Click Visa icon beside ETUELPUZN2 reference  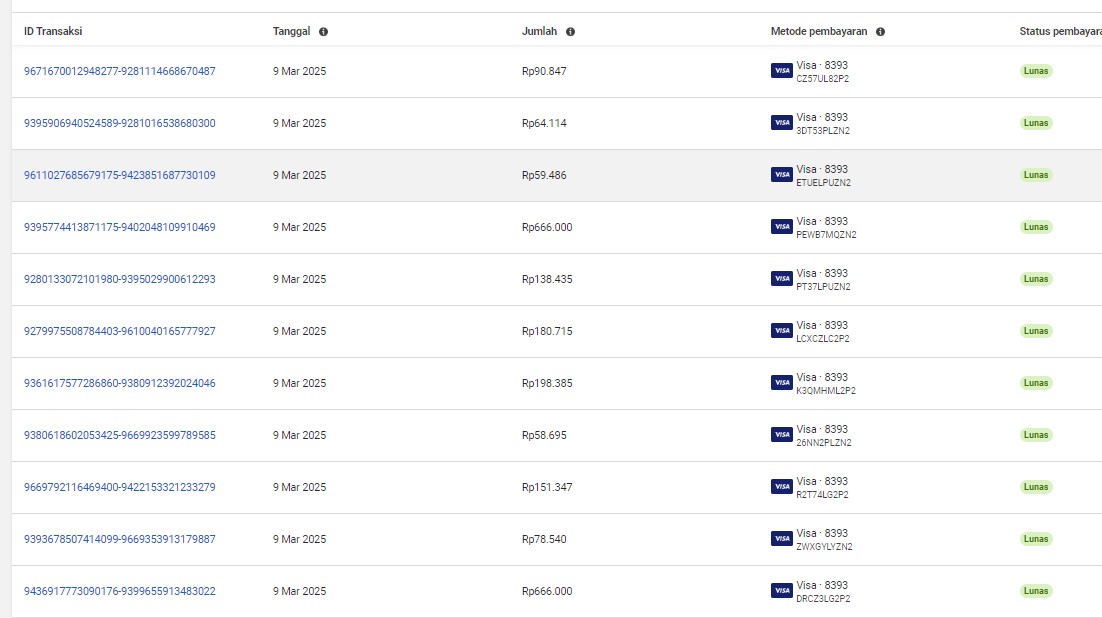782,175
